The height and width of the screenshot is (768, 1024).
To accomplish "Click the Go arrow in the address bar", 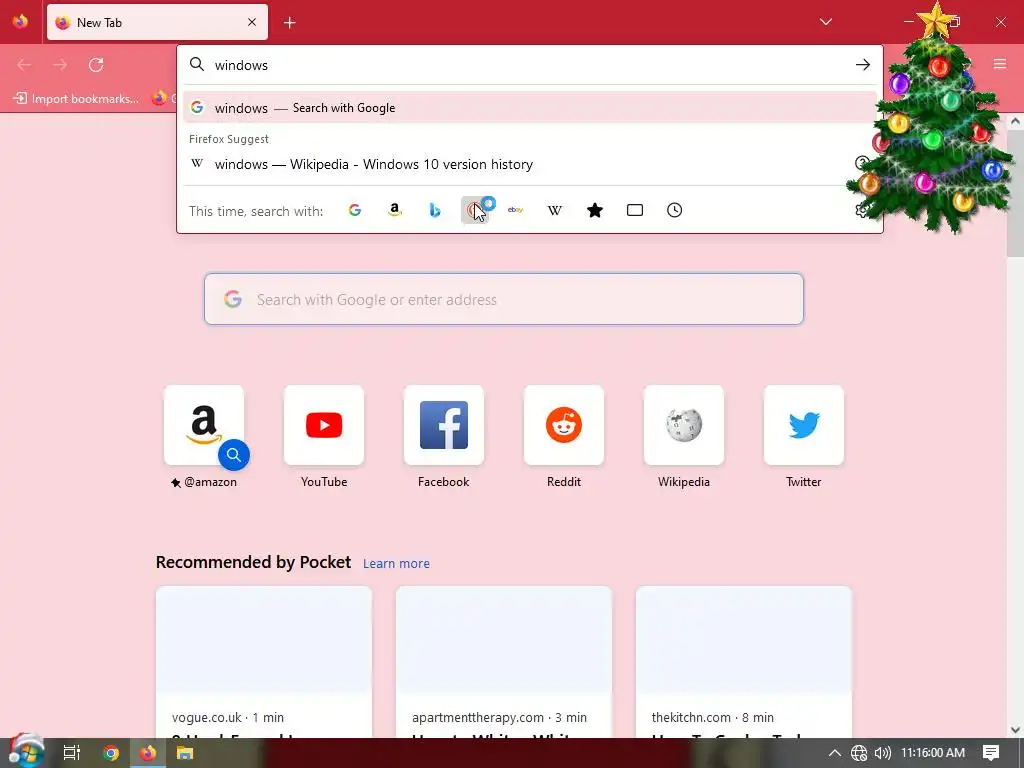I will [x=863, y=65].
